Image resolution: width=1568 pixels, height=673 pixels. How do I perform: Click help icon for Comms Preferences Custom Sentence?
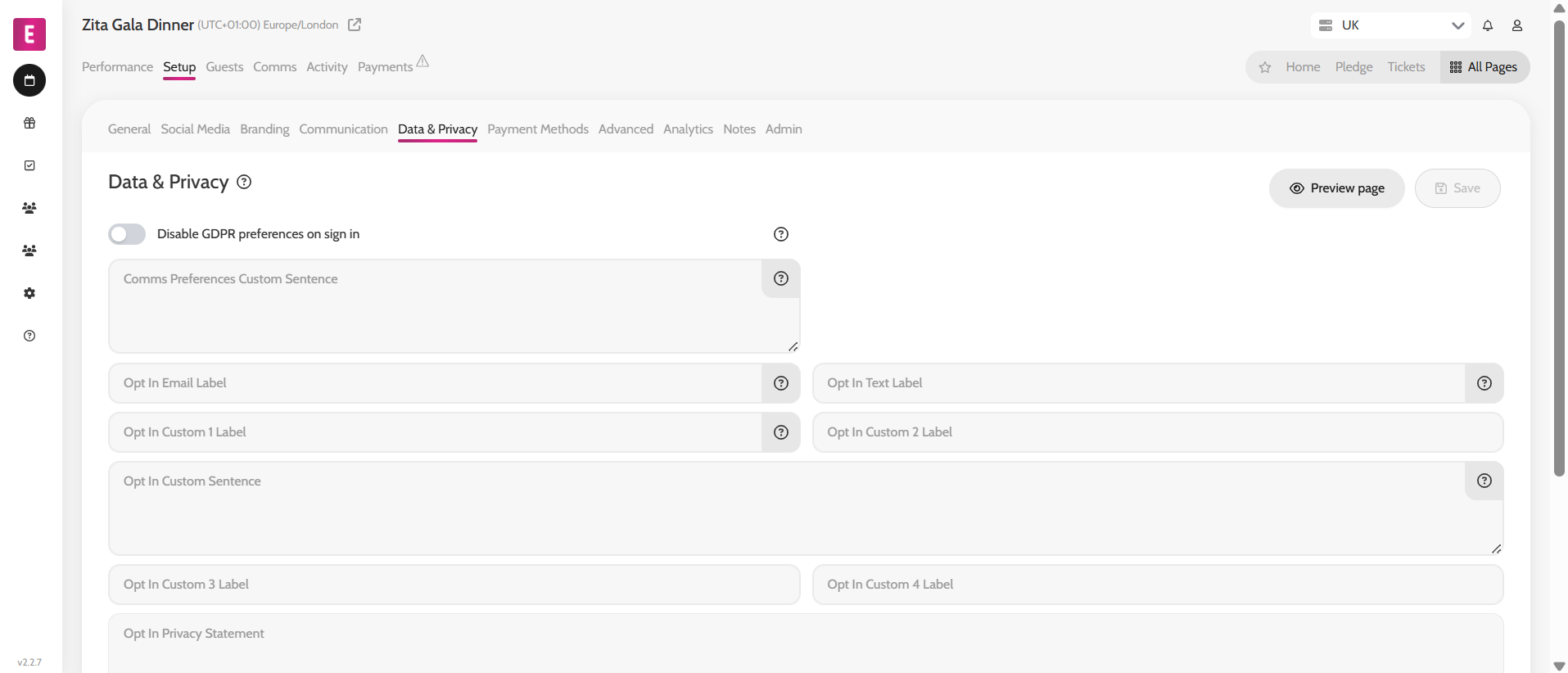[x=781, y=278]
